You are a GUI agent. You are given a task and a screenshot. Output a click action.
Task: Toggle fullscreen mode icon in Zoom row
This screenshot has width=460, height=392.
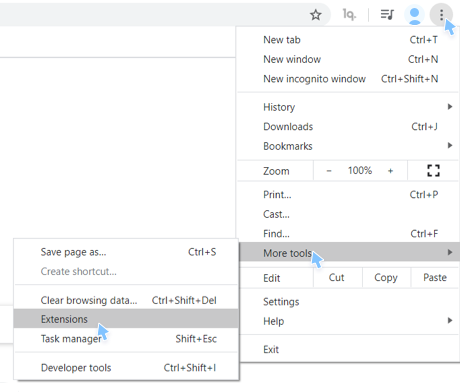[x=433, y=171]
